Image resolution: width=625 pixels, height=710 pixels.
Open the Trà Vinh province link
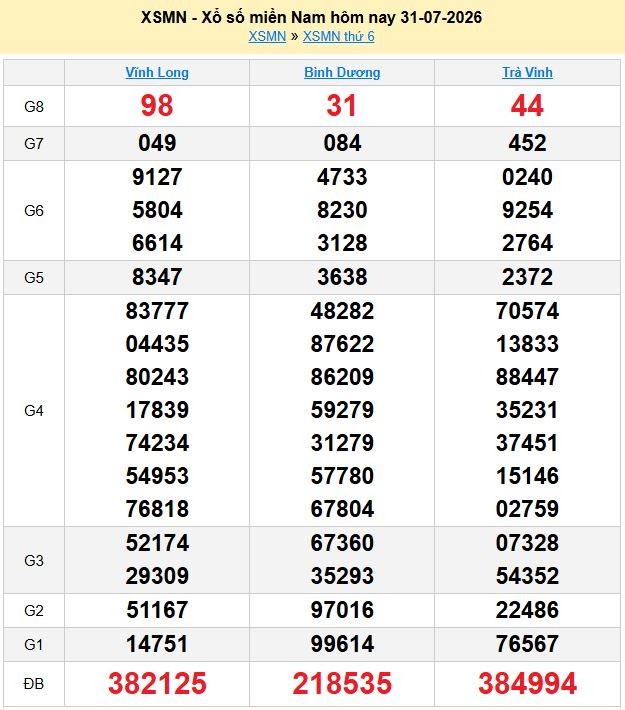pyautogui.click(x=527, y=72)
